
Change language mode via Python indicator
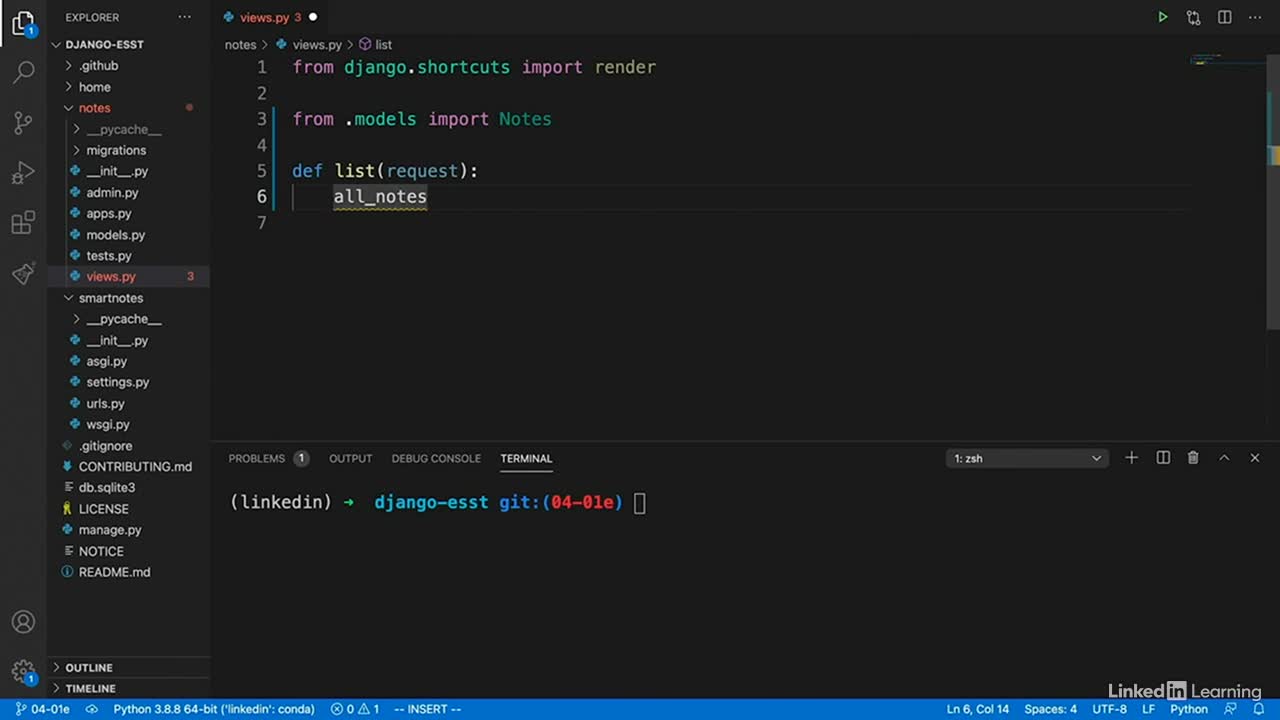click(1189, 709)
